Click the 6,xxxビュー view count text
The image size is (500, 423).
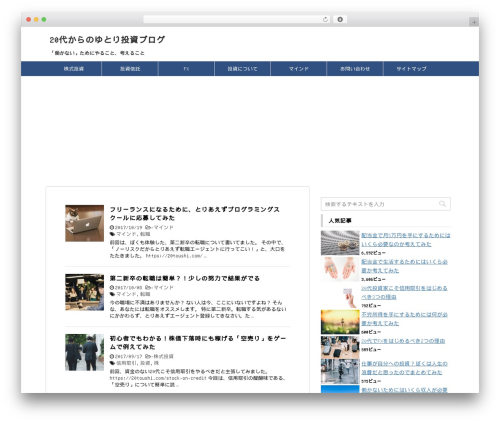(373, 253)
